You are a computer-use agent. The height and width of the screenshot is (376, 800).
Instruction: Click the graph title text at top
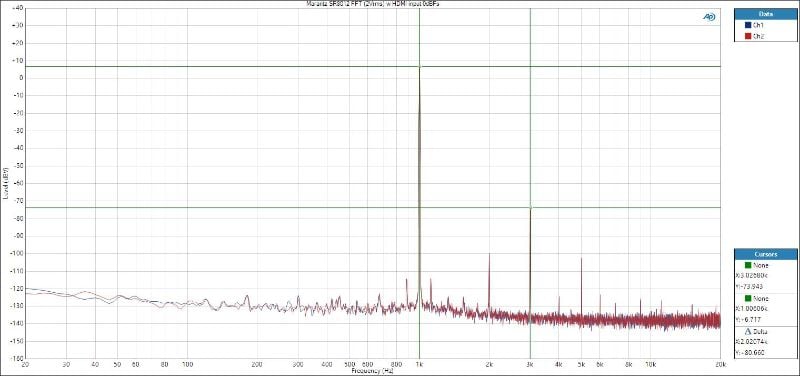click(x=372, y=4)
